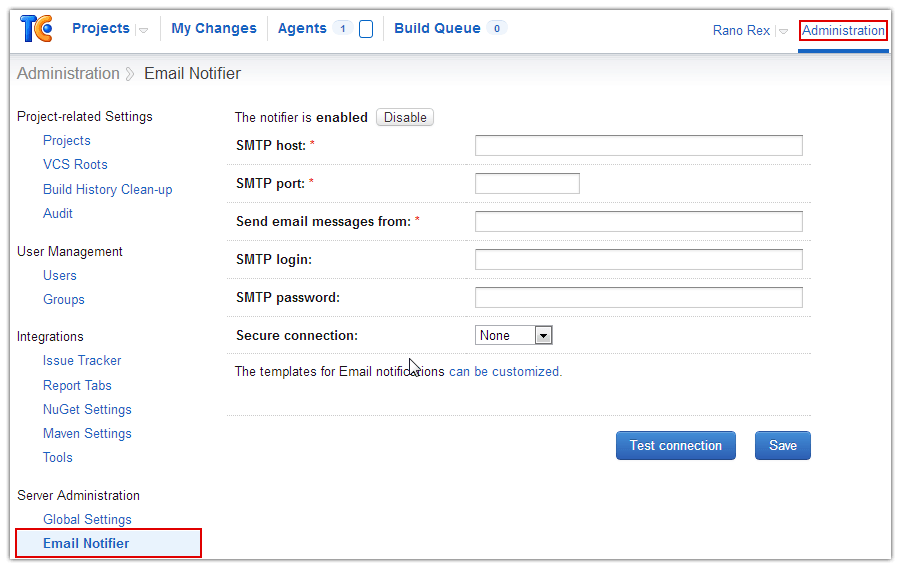Screen dimensions: 901x569
Task: Click the SMTP password field
Action: point(638,297)
